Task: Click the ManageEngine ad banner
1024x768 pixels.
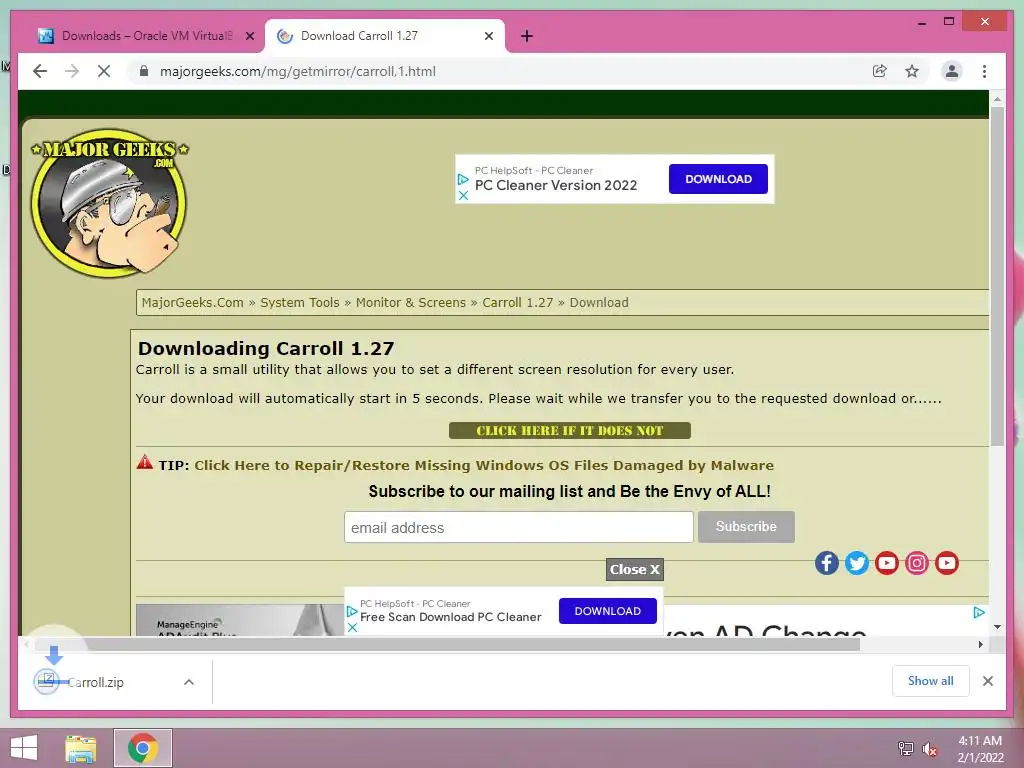Action: (x=240, y=620)
